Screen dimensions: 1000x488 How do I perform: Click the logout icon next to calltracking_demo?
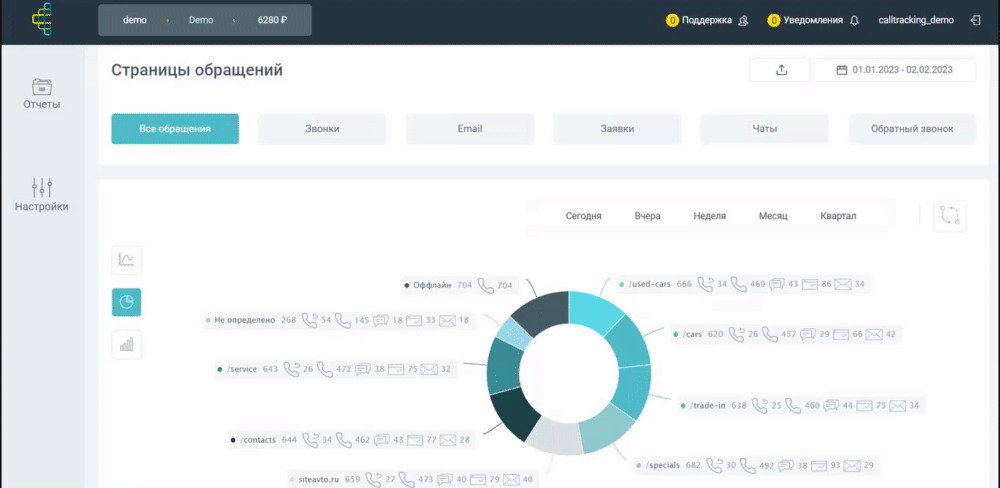click(975, 20)
